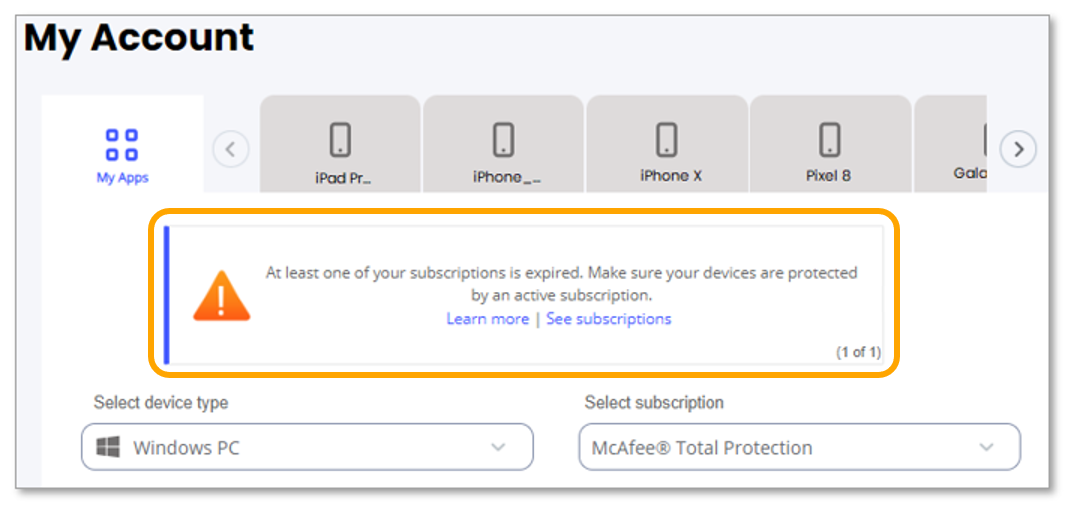Switch to the iPhone X tab label
Image resolution: width=1065 pixels, height=506 pixels.
coord(671,176)
